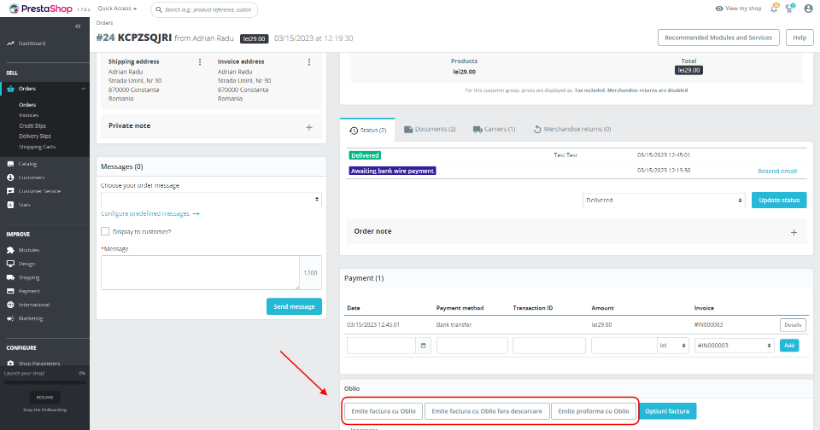Open Invoice address options menu

click(x=309, y=62)
